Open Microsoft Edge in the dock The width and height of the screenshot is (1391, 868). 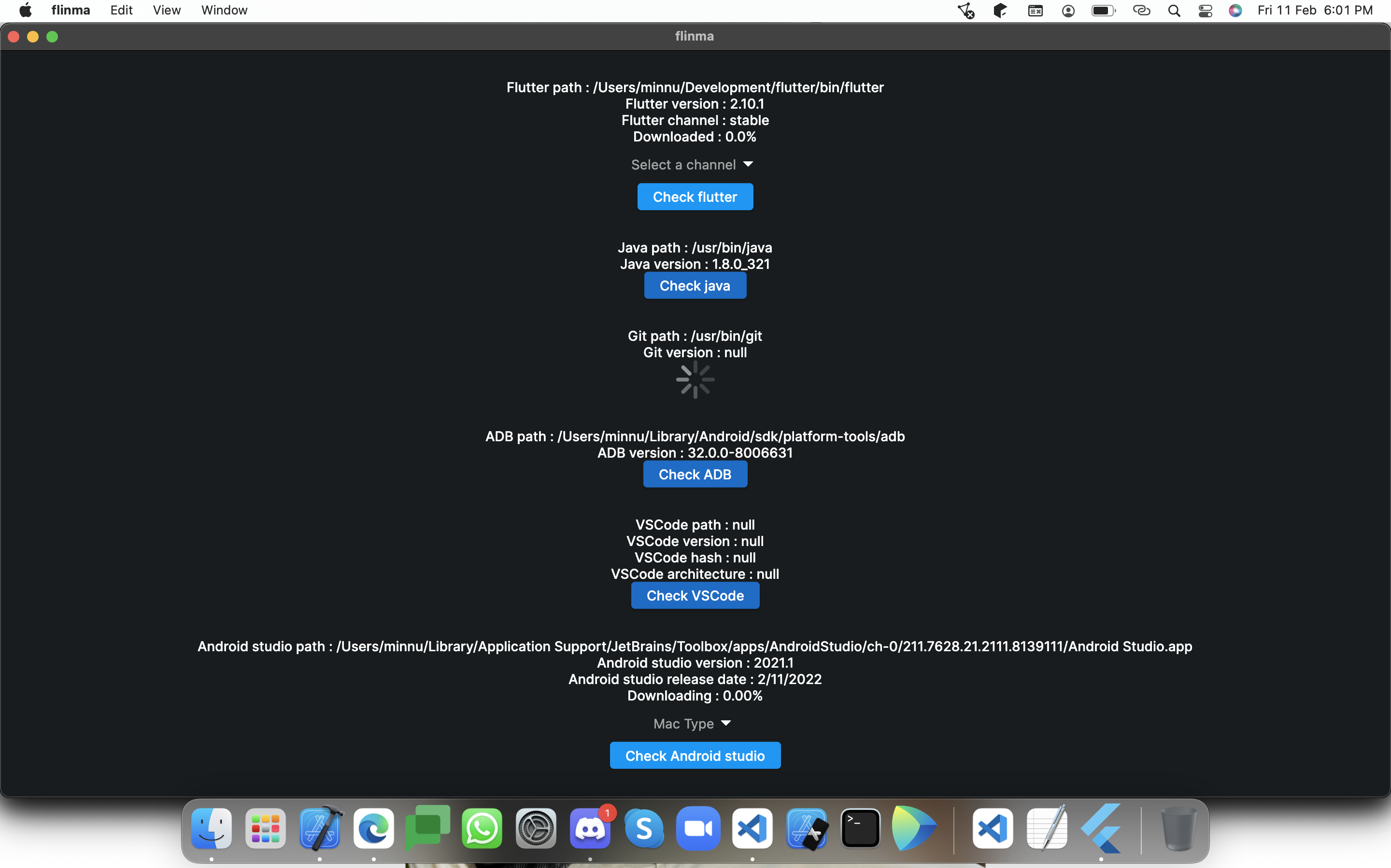click(374, 828)
